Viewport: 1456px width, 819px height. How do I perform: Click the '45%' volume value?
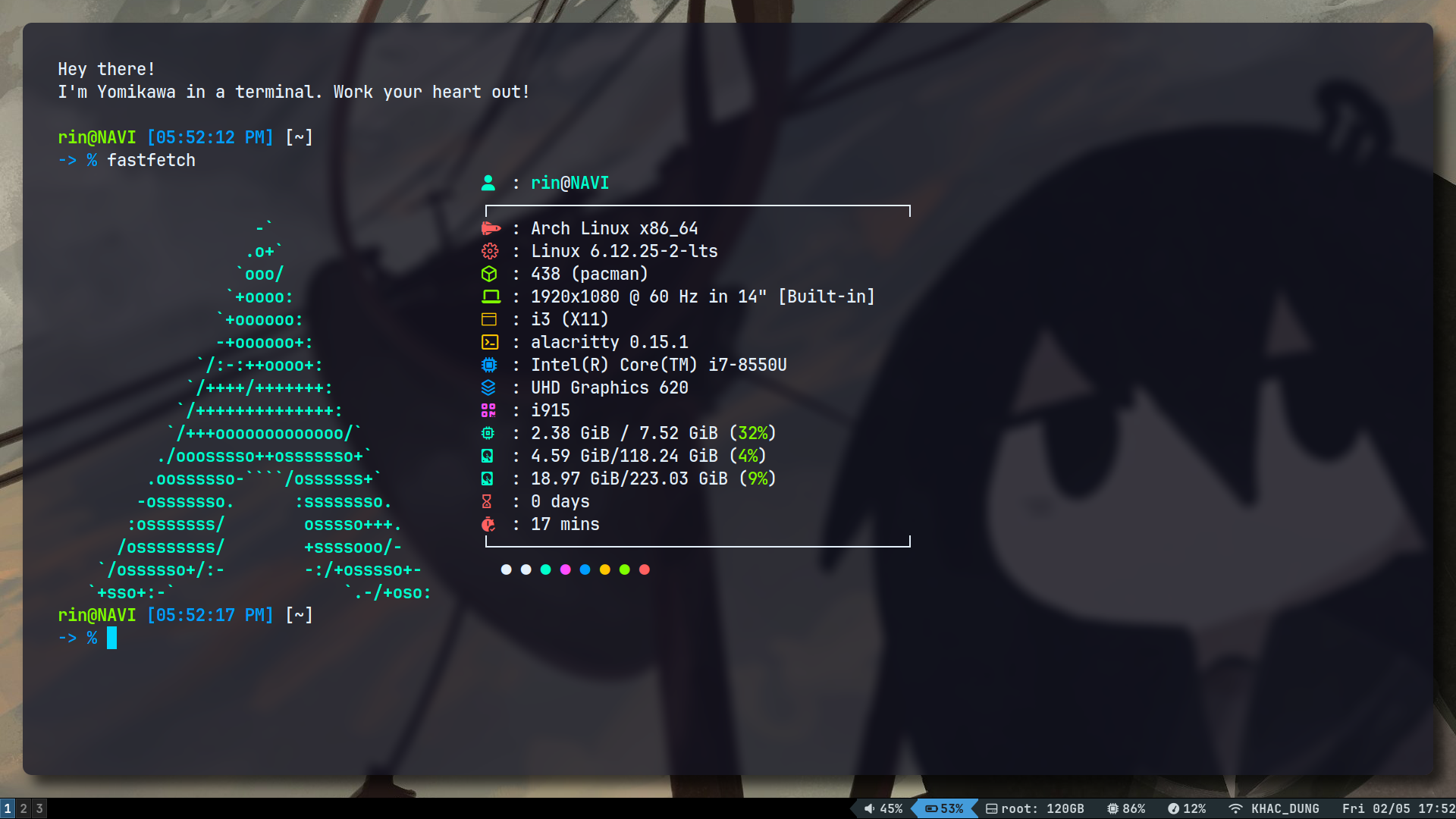click(891, 808)
